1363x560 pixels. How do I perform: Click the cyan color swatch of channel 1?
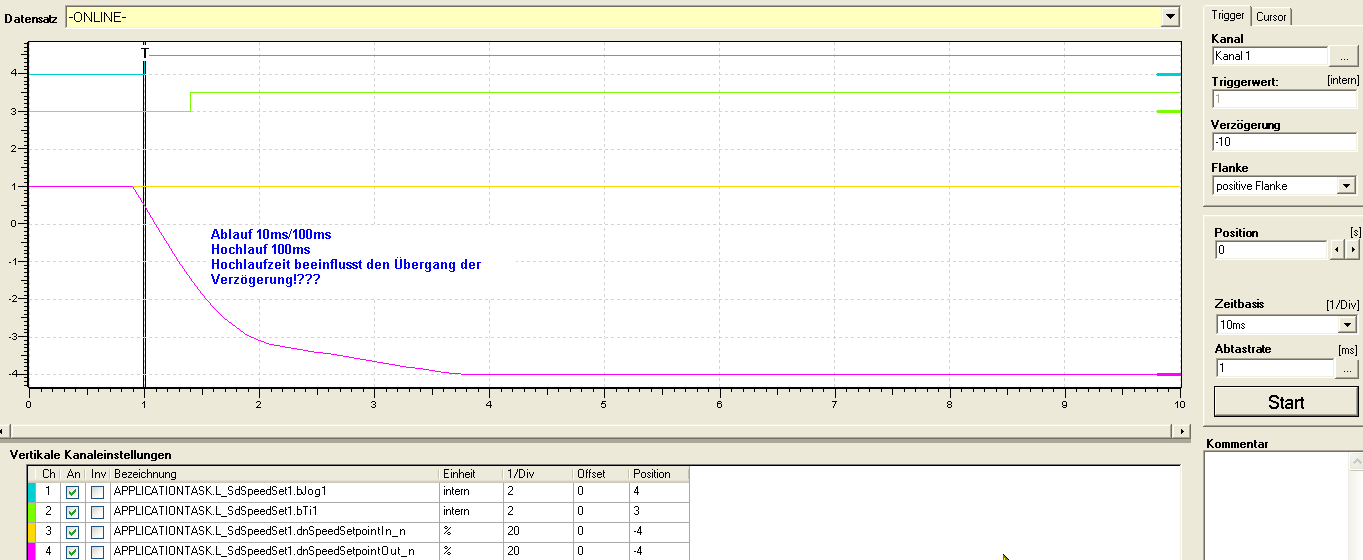[x=32, y=492]
